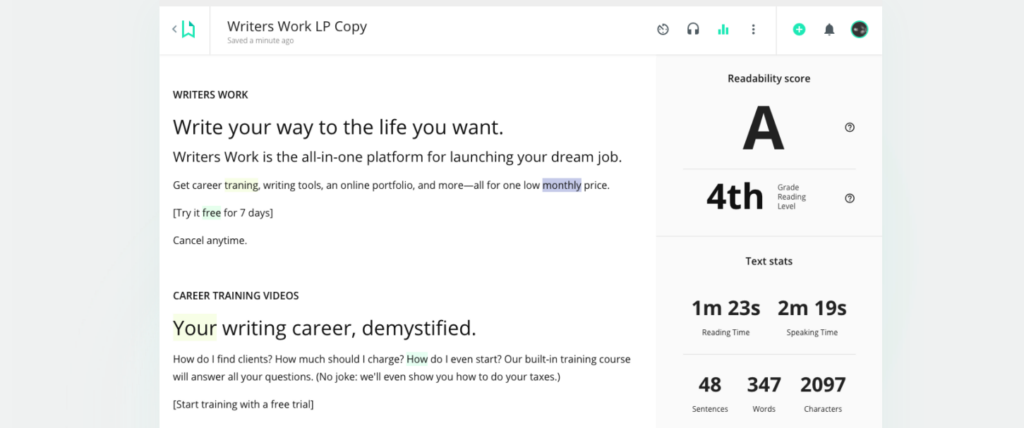Select highlighted word 'free' in Try it line
Screen dimensions: 1024x428
(212, 212)
